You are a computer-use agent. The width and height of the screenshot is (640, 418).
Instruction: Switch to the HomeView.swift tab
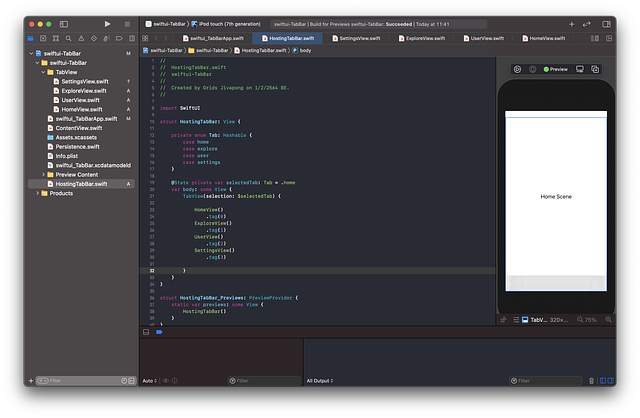pyautogui.click(x=544, y=38)
